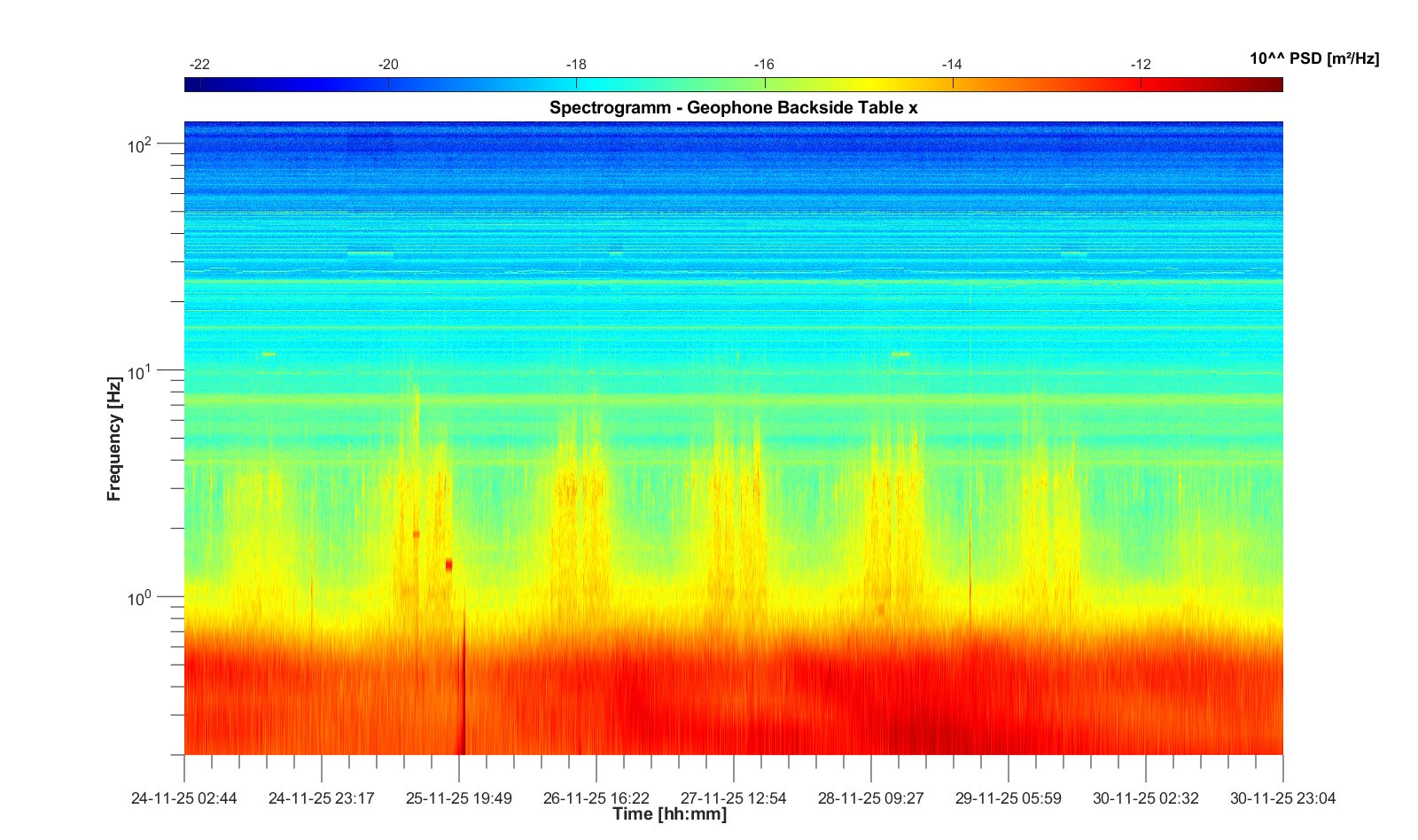Screen dimensions: 1418x840
Task: Click the plot title "Spectrogramm - Geophone Backside Table x"
Action: click(733, 108)
